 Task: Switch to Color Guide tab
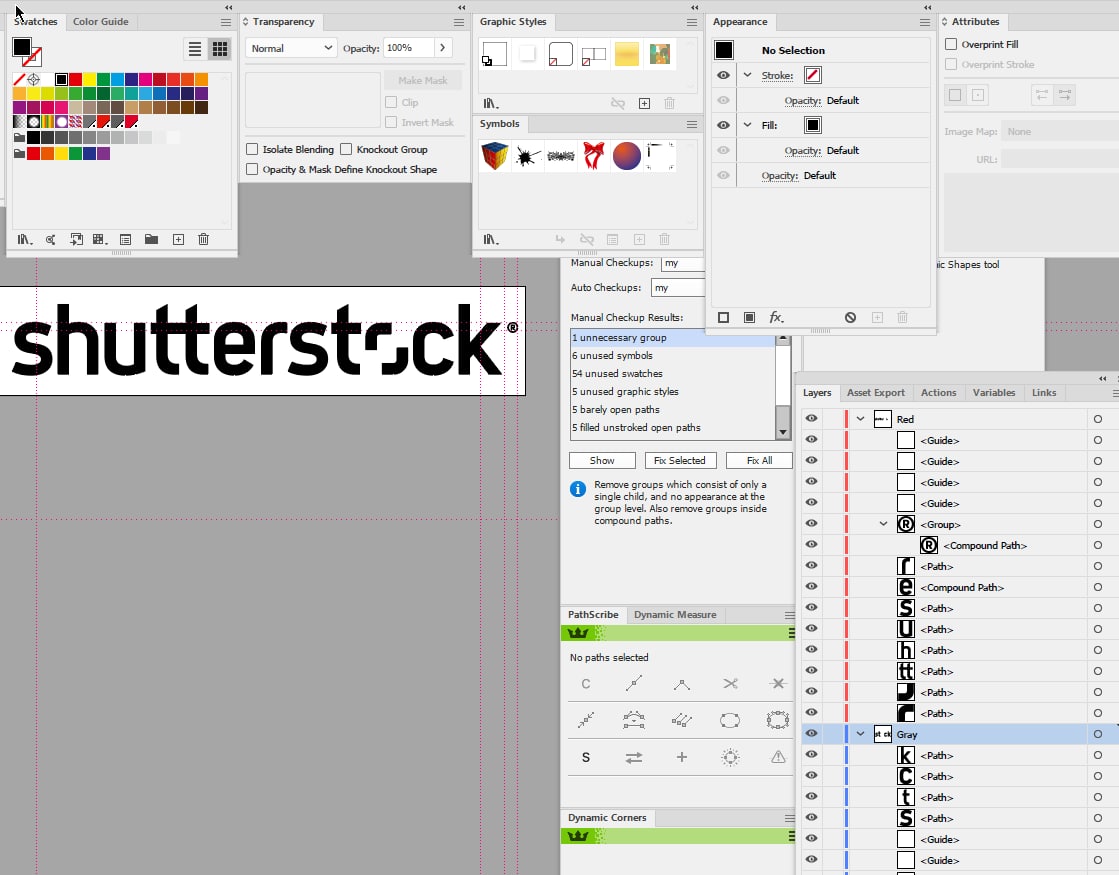point(101,22)
